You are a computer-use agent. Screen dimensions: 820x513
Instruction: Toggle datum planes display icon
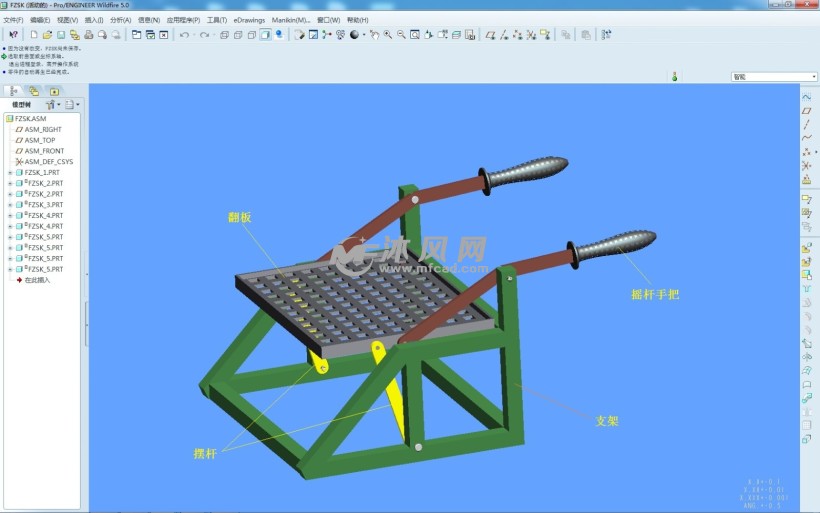tap(490, 34)
